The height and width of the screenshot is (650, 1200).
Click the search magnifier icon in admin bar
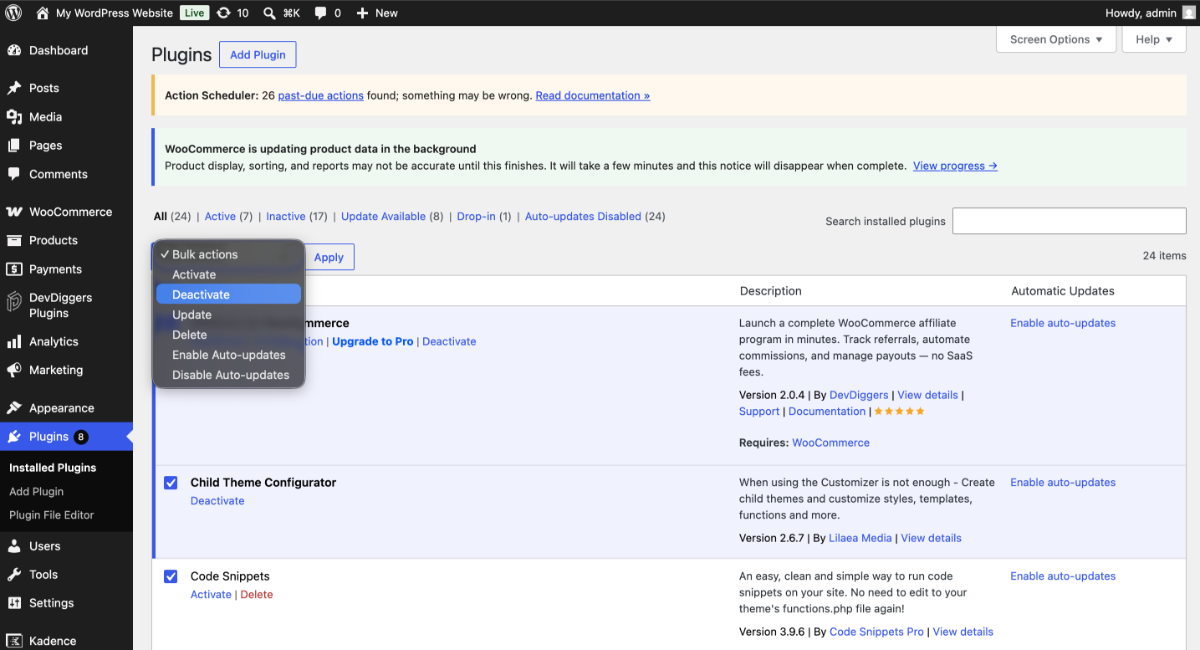tap(270, 13)
